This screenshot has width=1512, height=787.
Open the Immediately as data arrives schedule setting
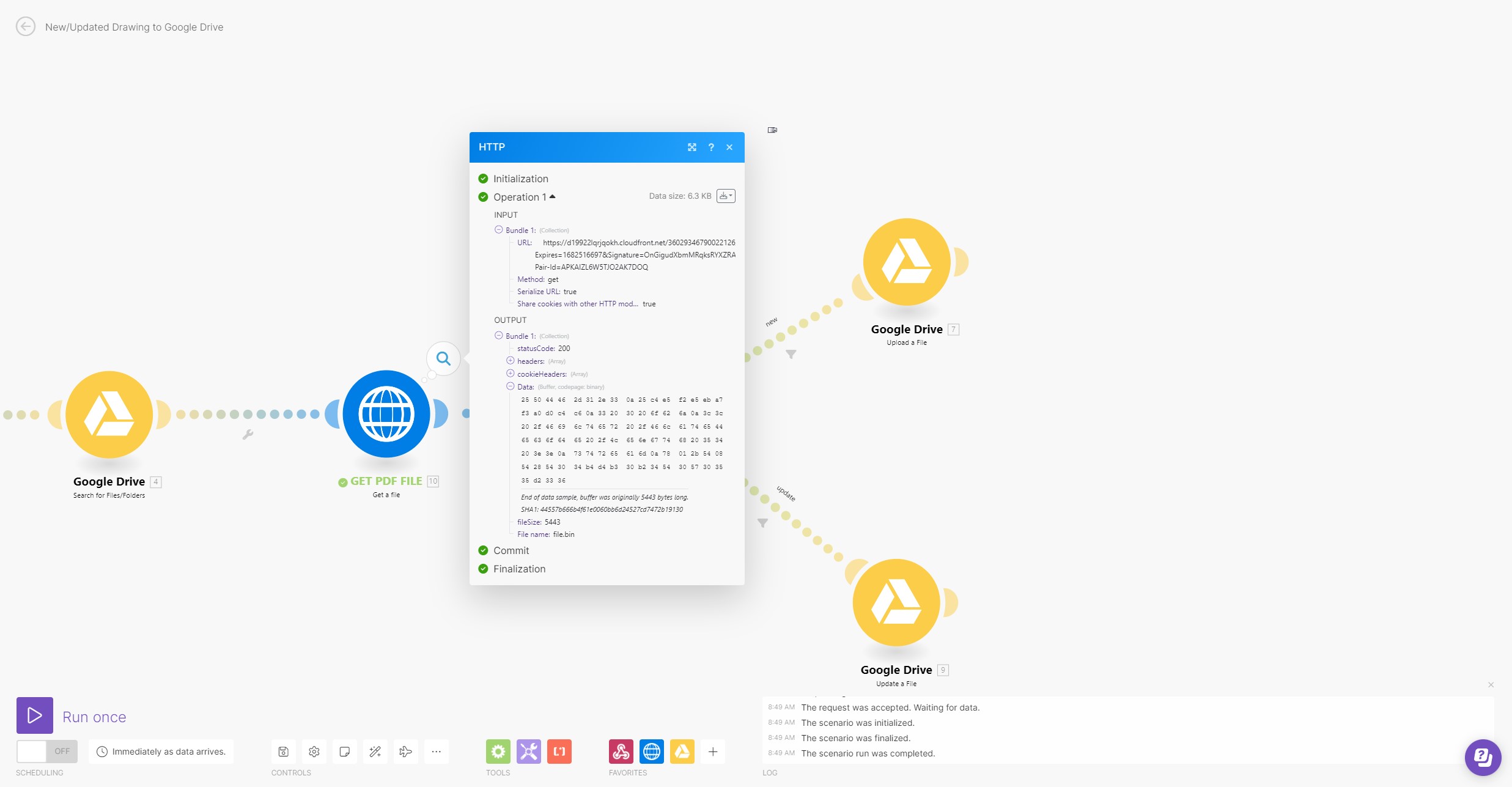click(x=162, y=752)
